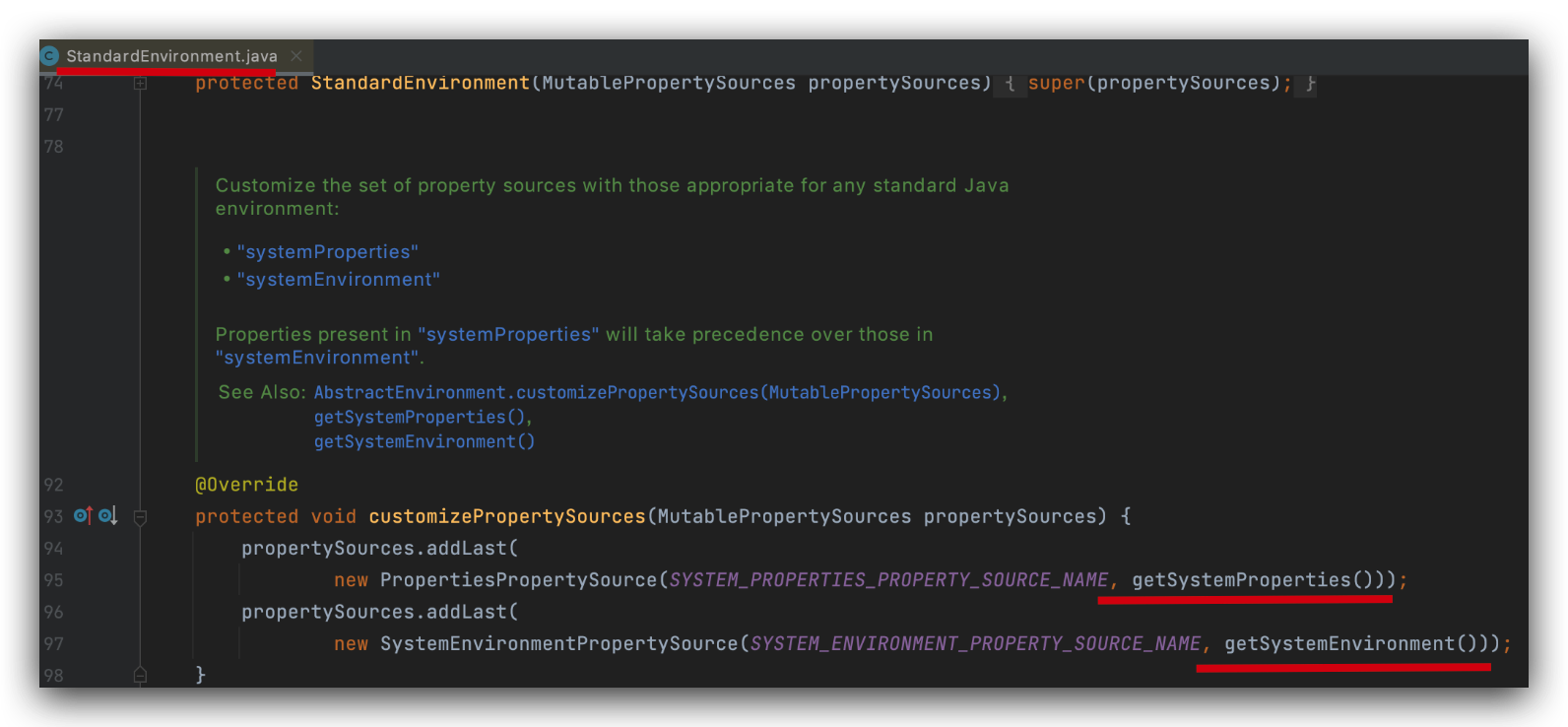Expand the collapsed opening brace before super(propertySources)

click(1010, 84)
